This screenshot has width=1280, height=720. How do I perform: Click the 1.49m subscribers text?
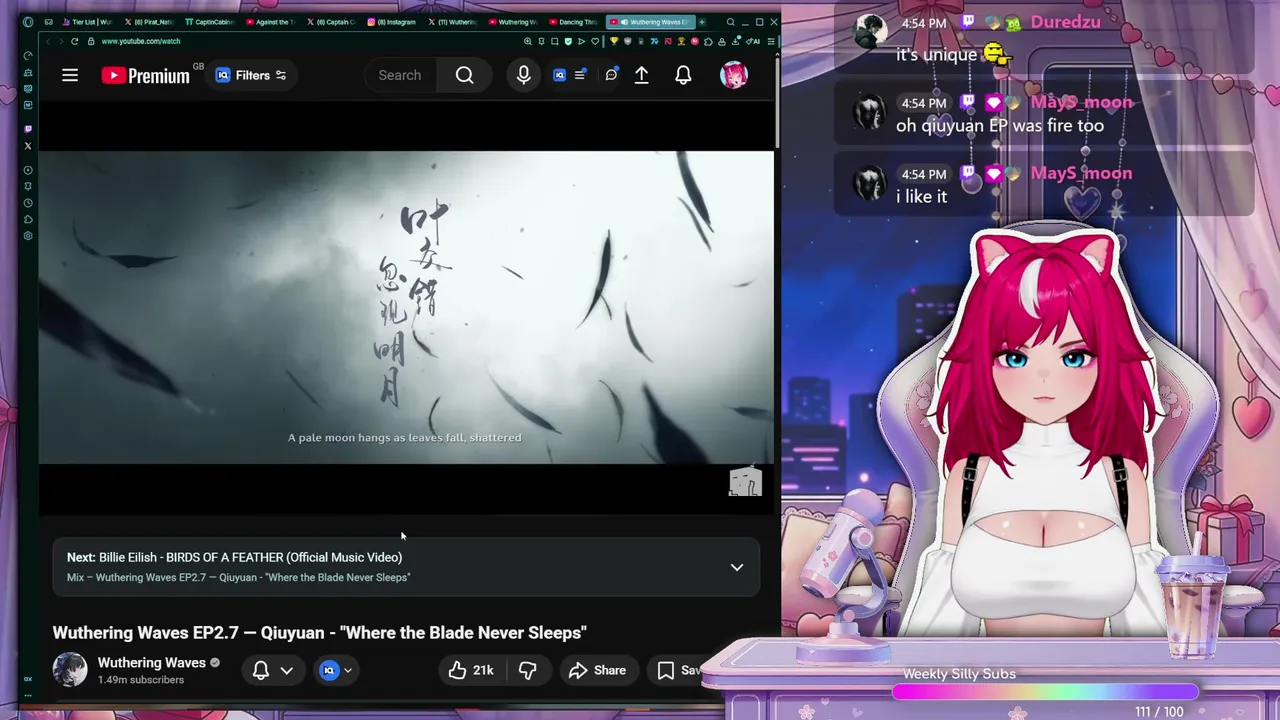tap(141, 680)
